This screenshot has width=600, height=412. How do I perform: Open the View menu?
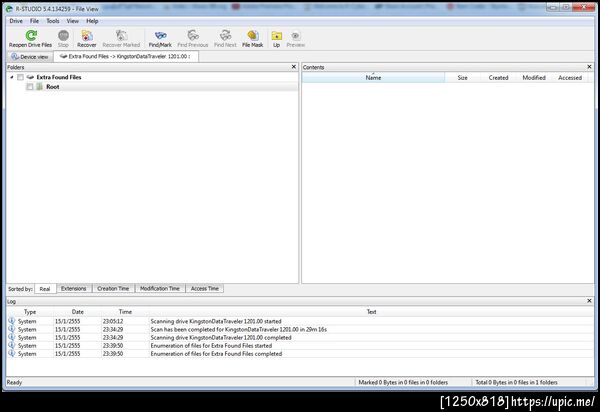click(x=73, y=21)
